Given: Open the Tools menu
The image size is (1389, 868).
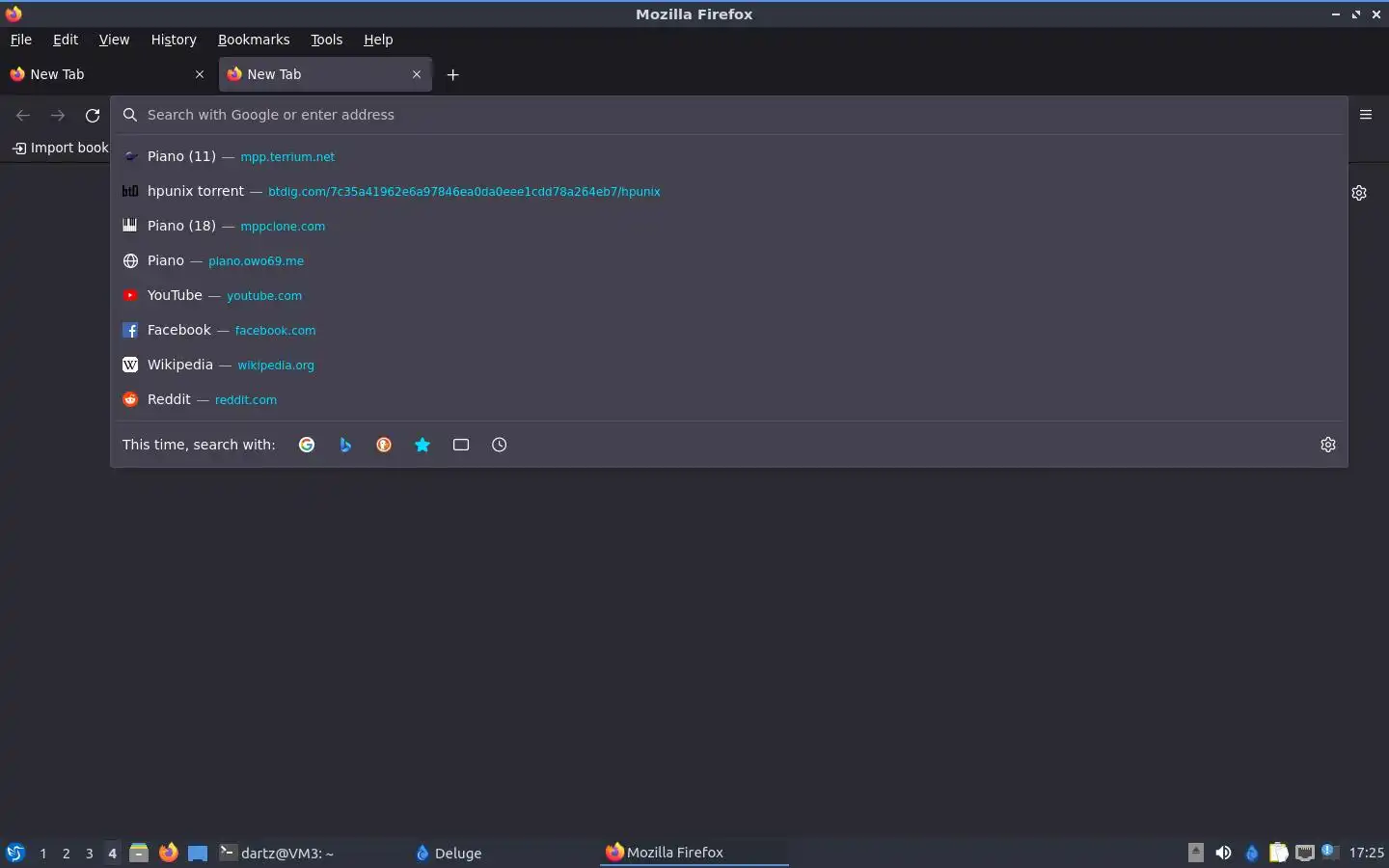Looking at the screenshot, I should 327,40.
